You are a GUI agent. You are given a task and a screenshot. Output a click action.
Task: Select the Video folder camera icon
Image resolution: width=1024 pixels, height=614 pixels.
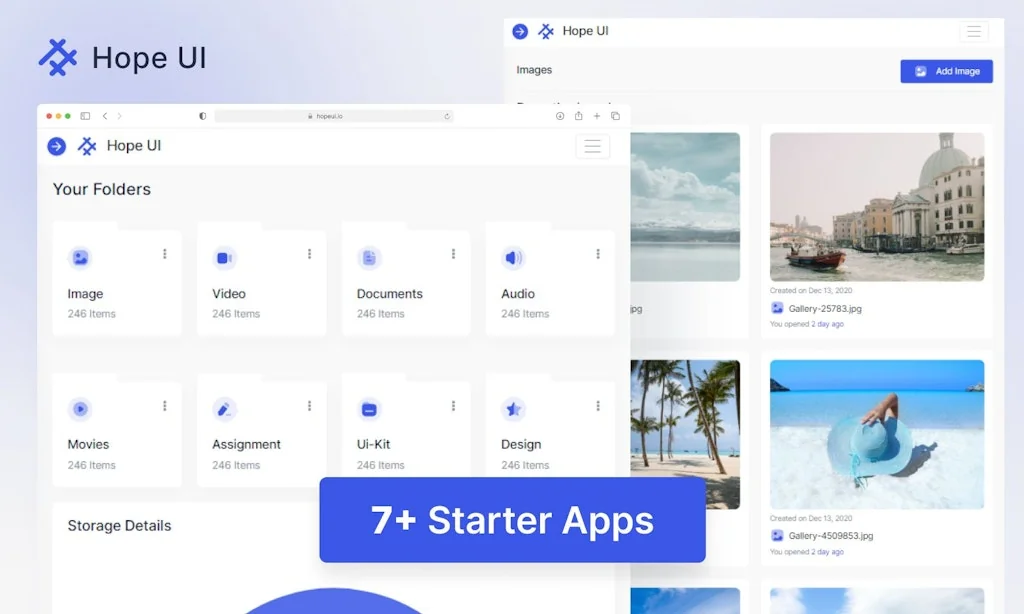(x=225, y=257)
